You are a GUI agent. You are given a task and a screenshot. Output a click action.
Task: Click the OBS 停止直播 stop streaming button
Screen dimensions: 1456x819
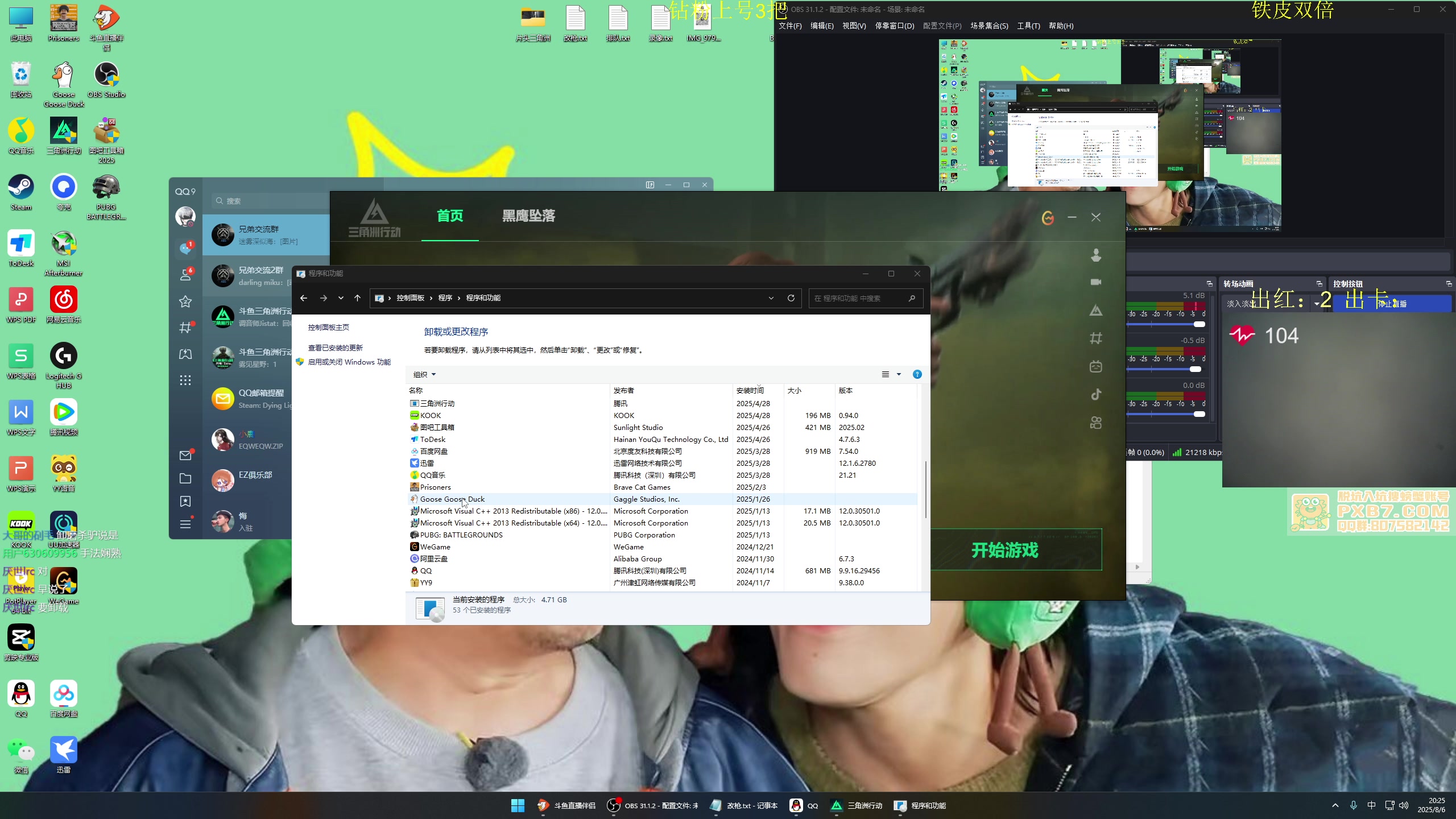tap(1392, 304)
